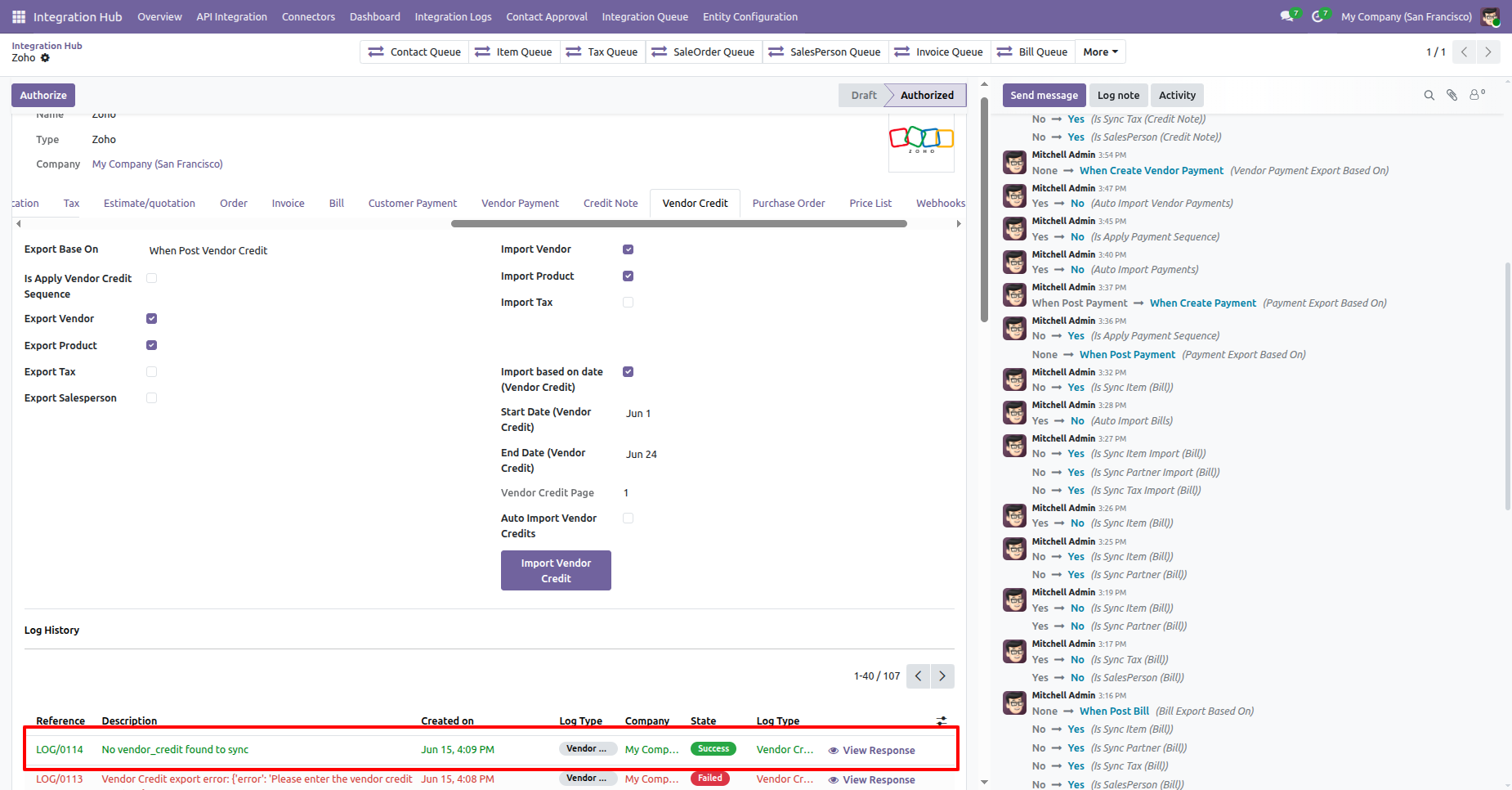Open the apps grid home menu

click(x=19, y=16)
